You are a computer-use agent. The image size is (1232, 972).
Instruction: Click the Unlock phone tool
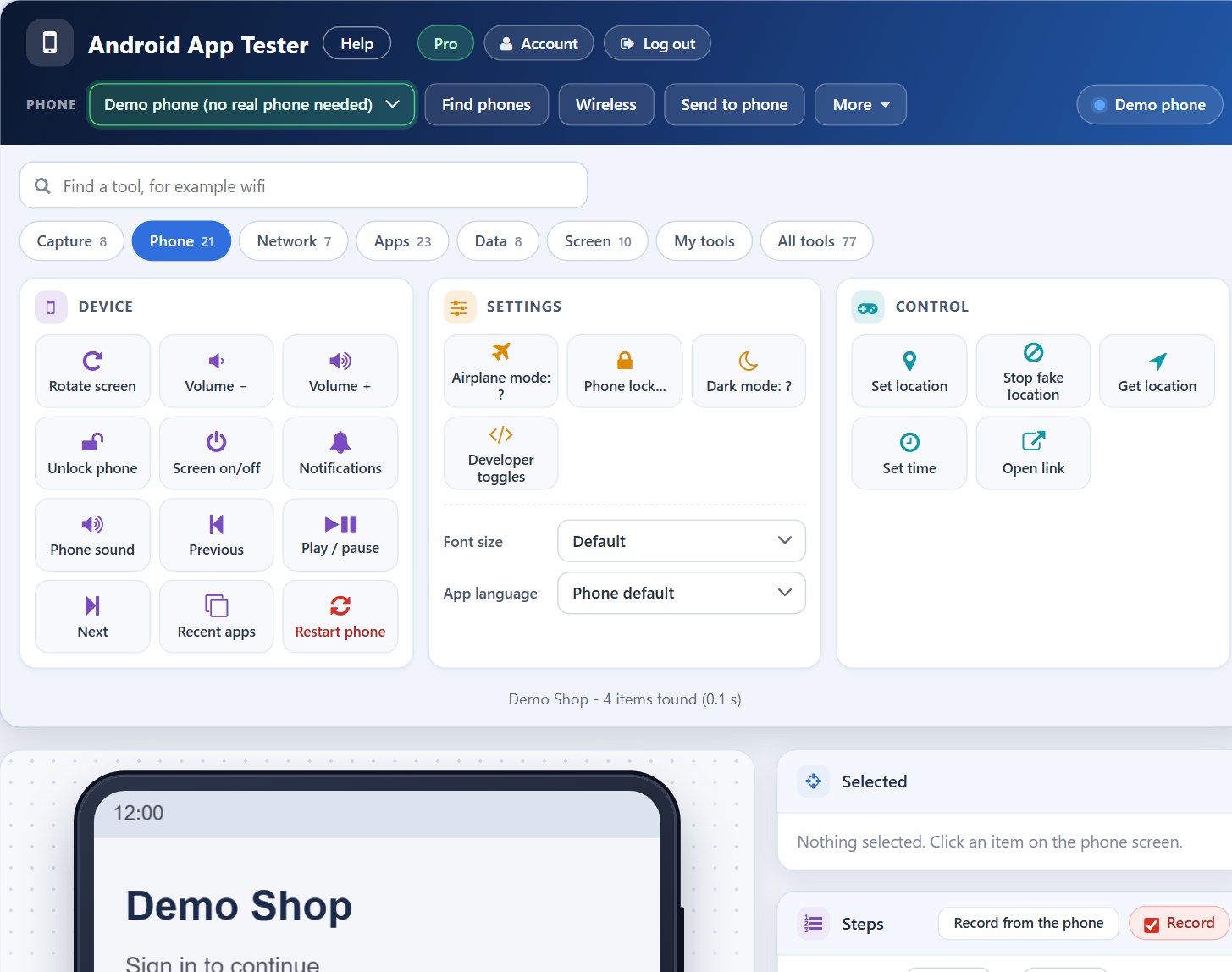click(x=92, y=453)
